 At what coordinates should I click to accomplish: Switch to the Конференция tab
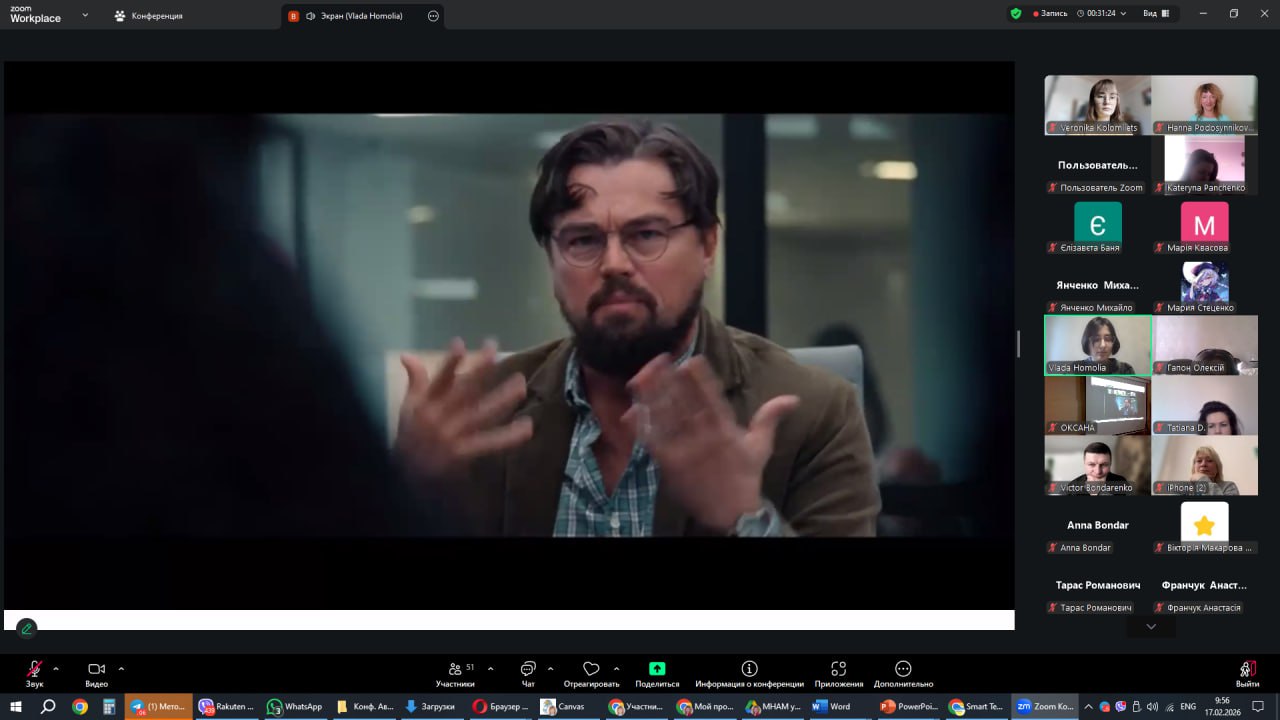click(x=148, y=16)
